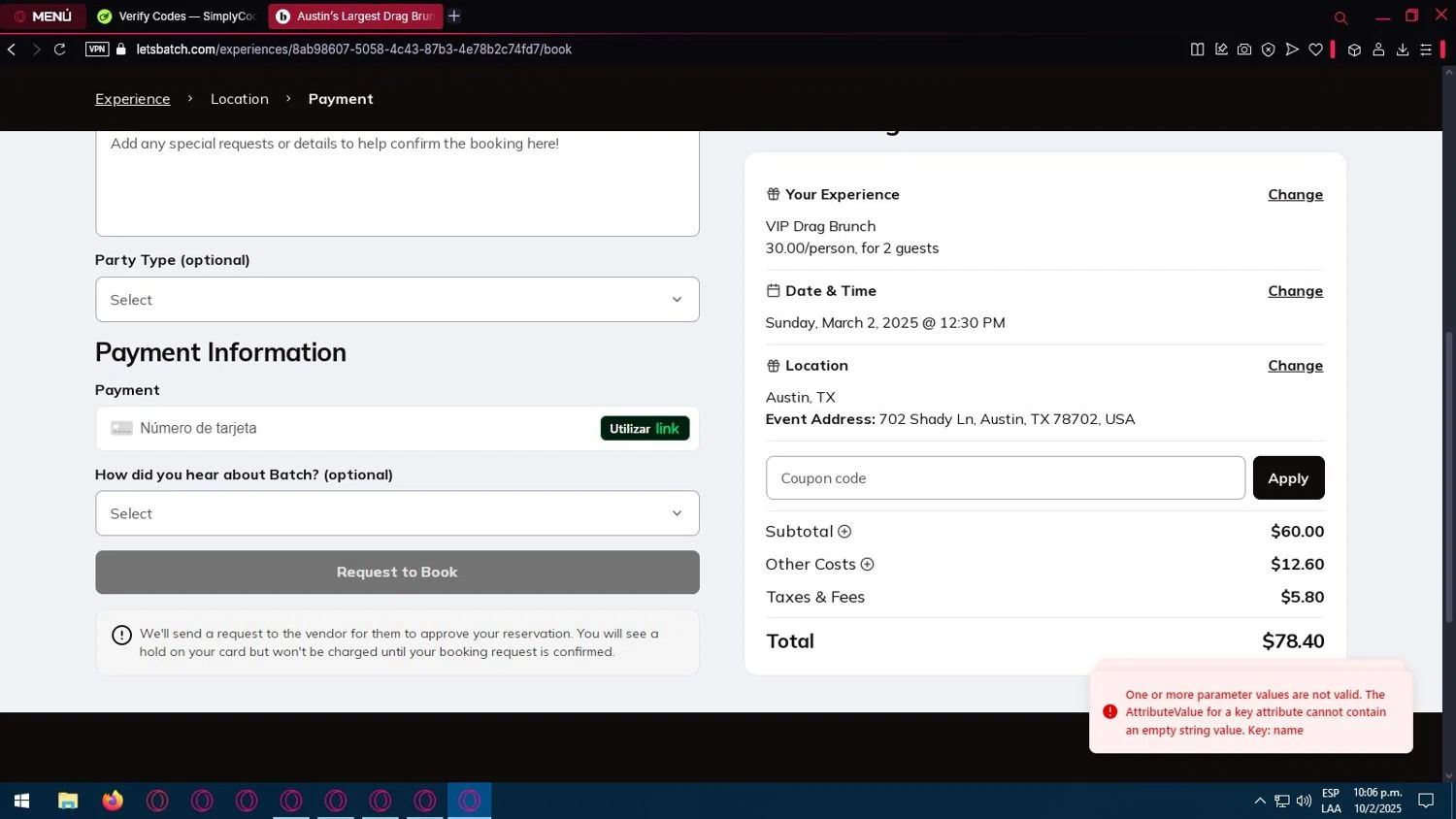Click the search tabs magnifier icon
Viewport: 1456px width, 819px height.
1340,17
